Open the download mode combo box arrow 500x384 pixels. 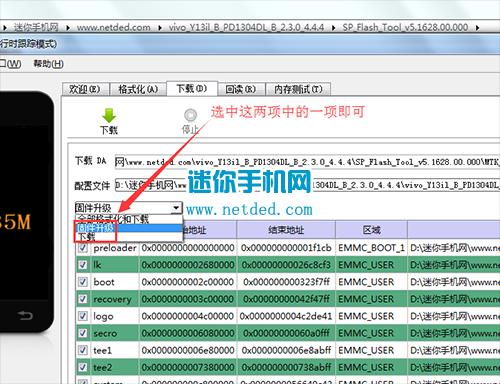[x=176, y=208]
